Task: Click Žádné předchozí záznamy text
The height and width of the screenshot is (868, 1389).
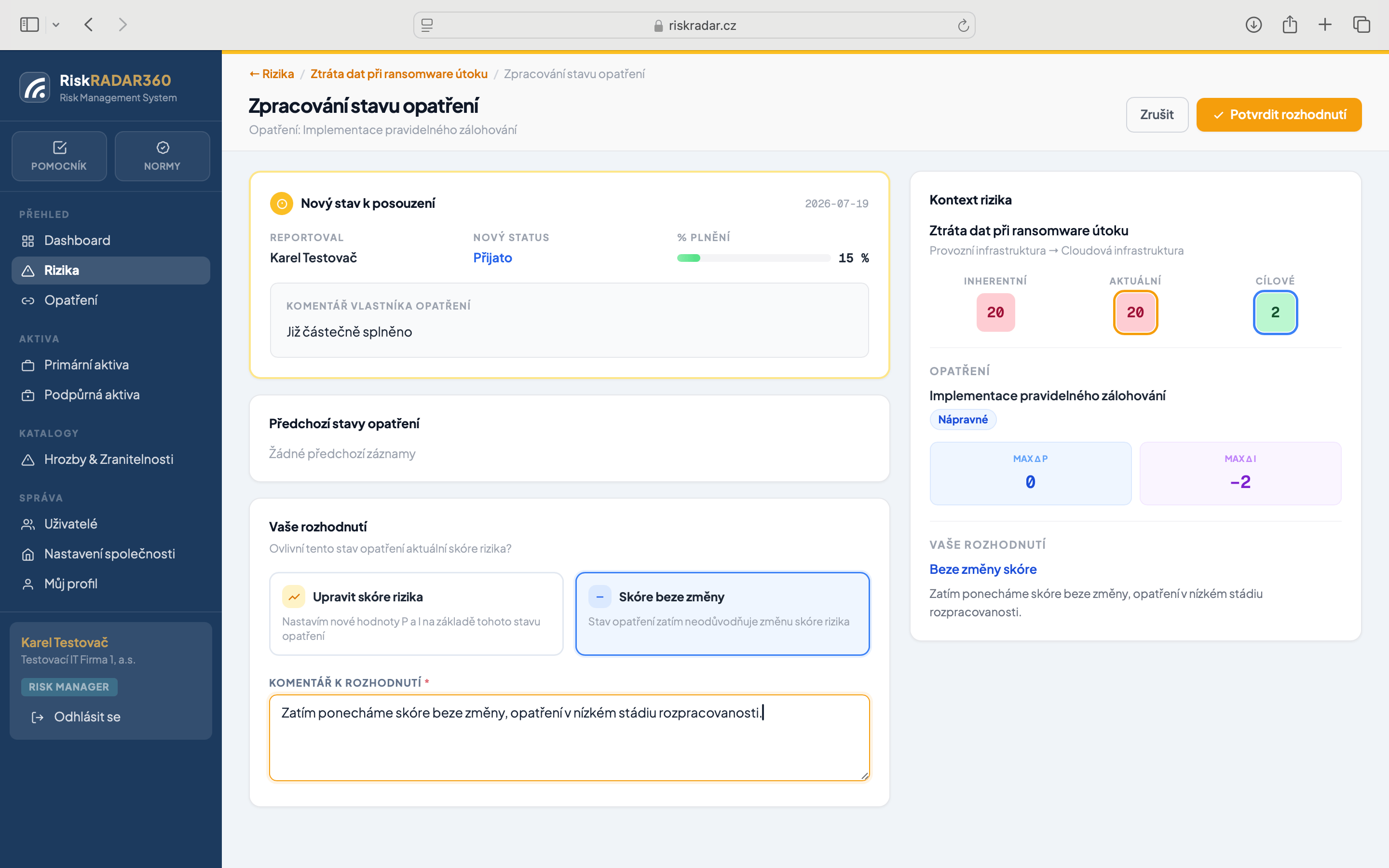Action: tap(342, 453)
